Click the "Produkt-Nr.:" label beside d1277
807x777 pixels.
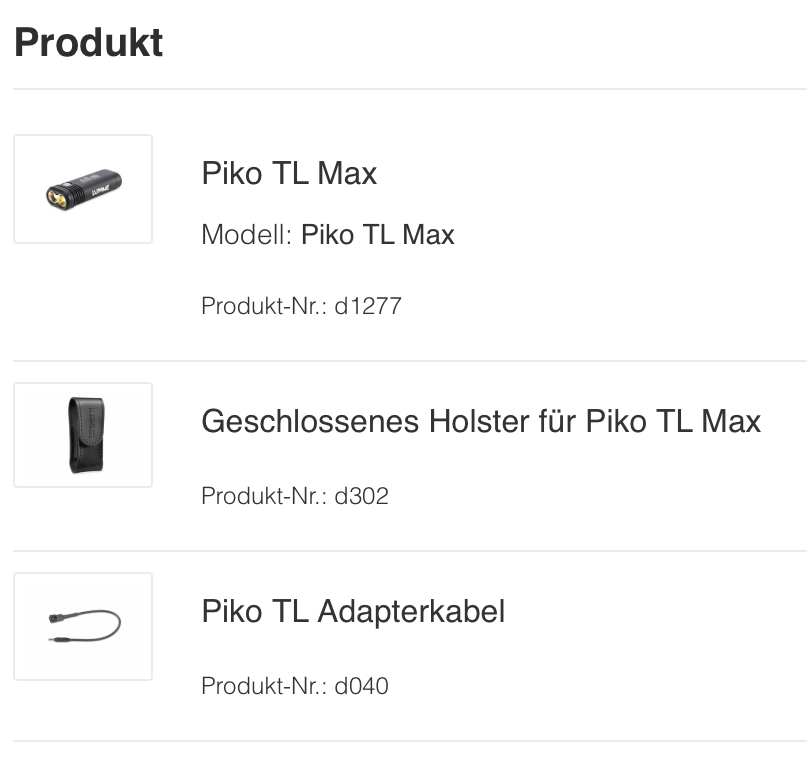click(x=264, y=306)
